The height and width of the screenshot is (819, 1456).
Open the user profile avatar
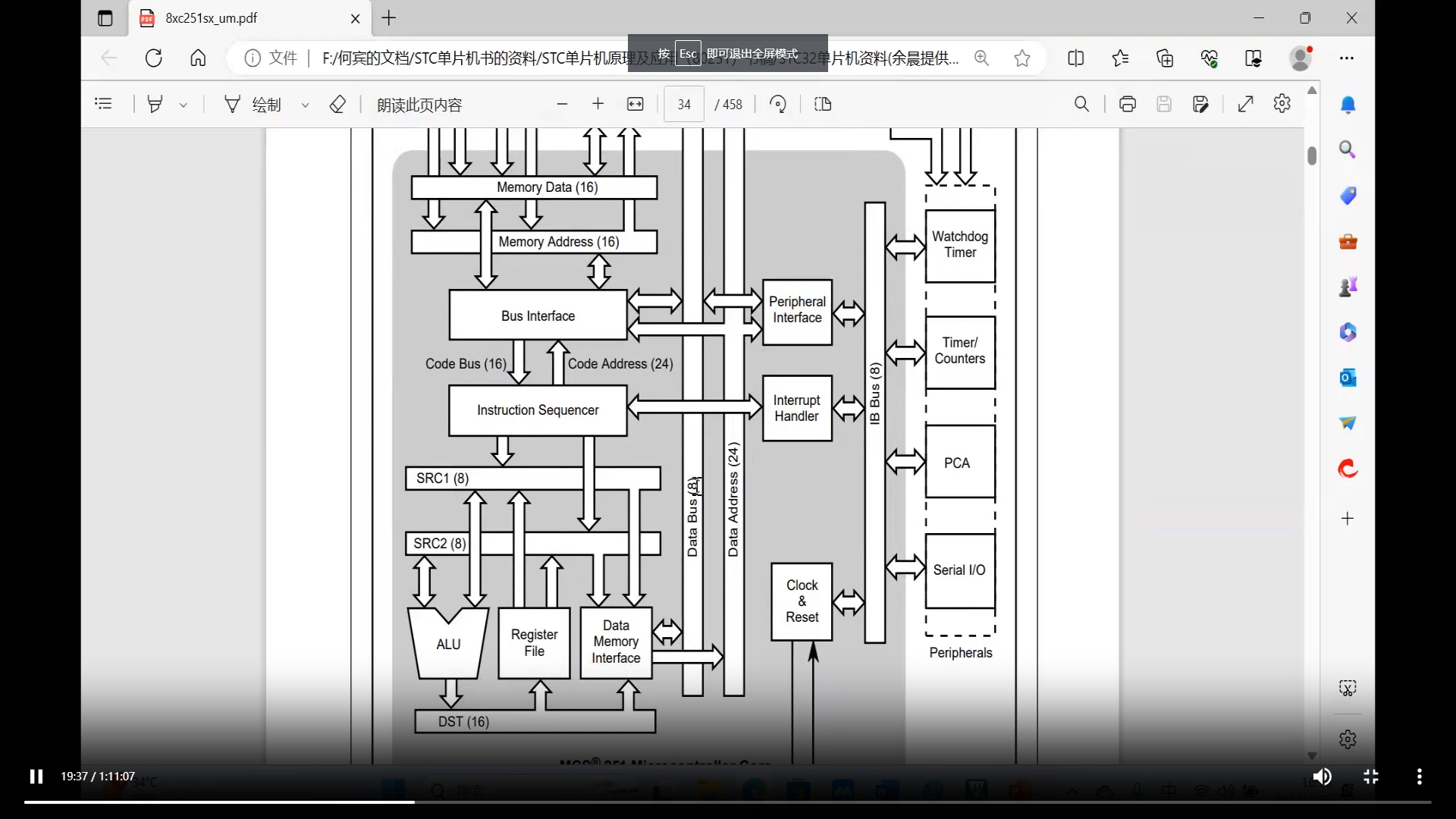pyautogui.click(x=1301, y=58)
